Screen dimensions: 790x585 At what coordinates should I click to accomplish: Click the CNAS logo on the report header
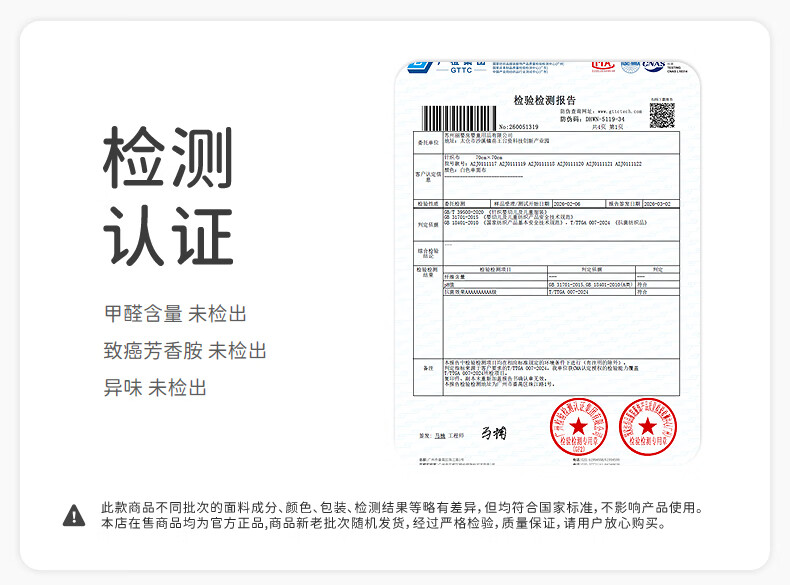click(653, 67)
